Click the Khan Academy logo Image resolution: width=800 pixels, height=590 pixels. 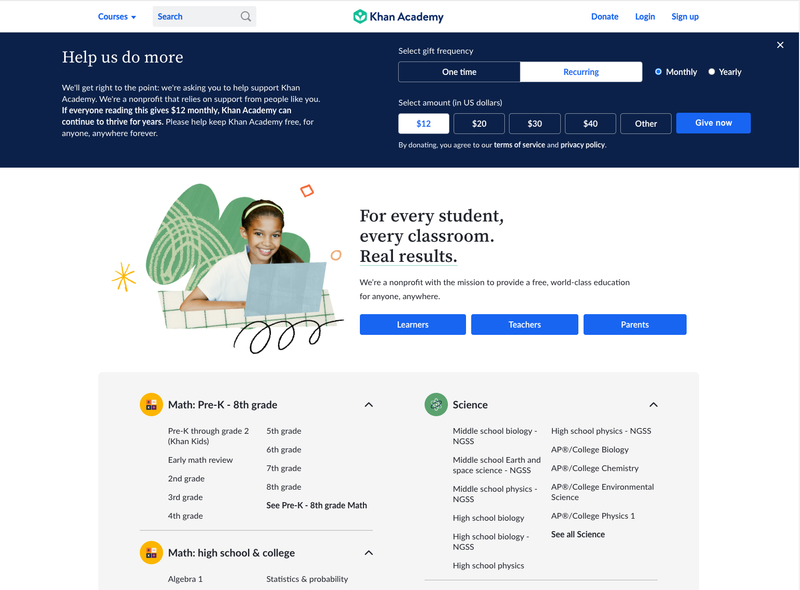398,16
